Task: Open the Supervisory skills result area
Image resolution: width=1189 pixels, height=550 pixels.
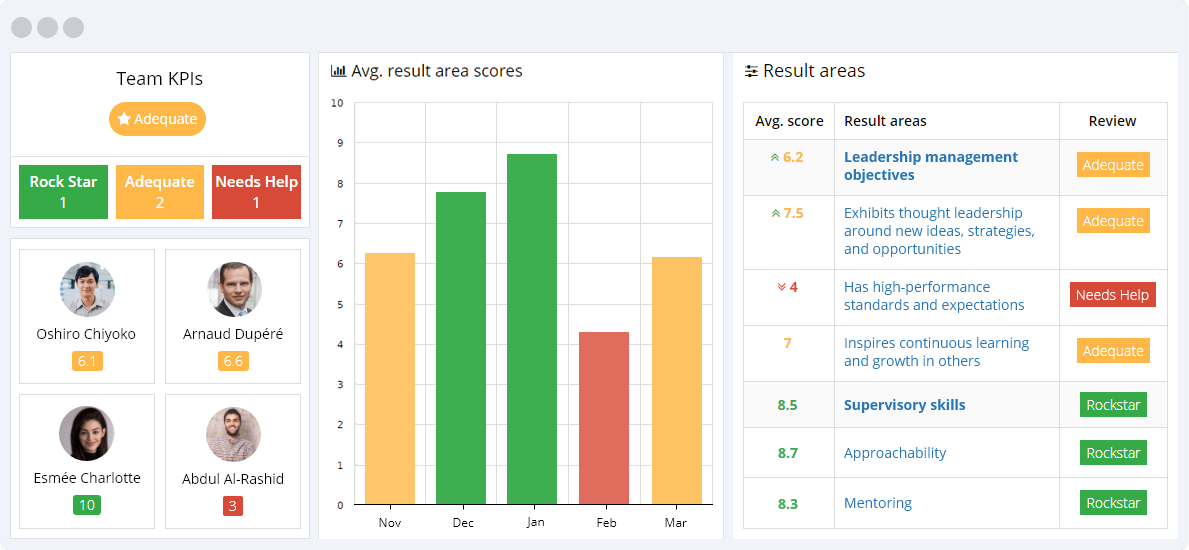Action: (904, 405)
